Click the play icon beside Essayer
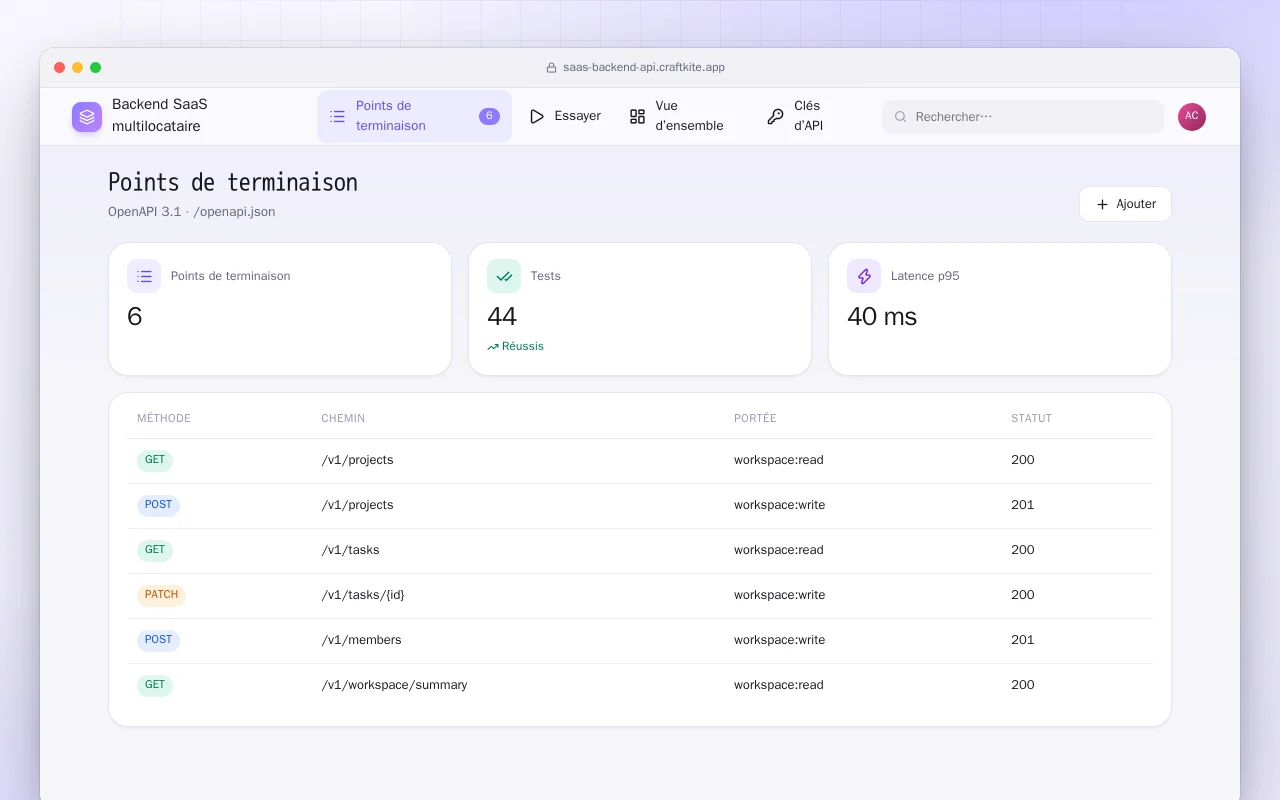 (537, 117)
